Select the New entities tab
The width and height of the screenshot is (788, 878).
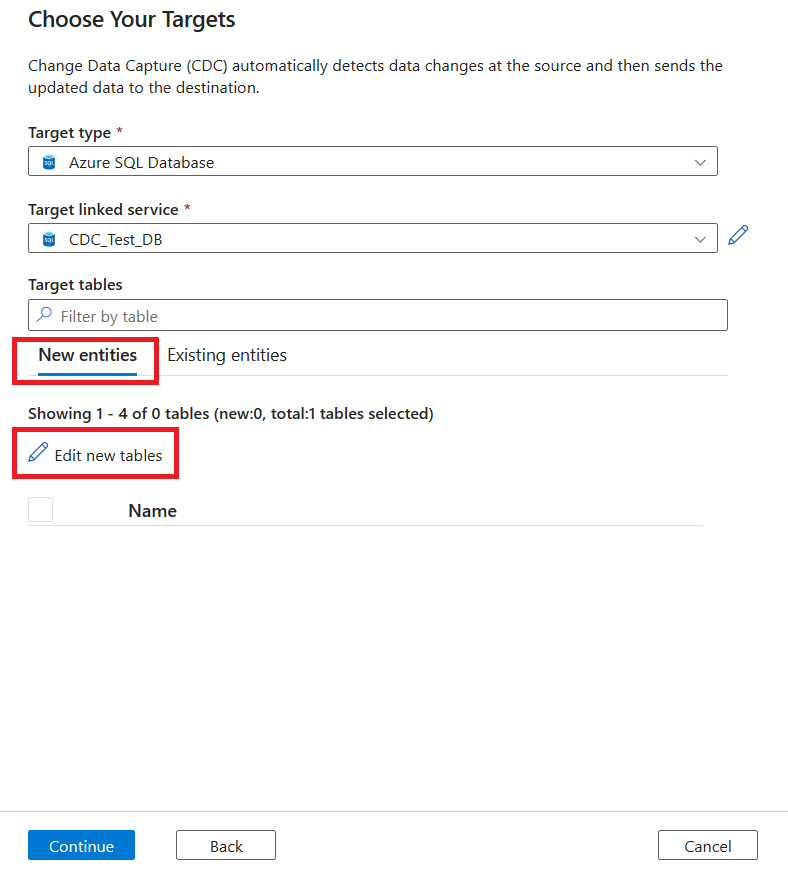pos(87,355)
